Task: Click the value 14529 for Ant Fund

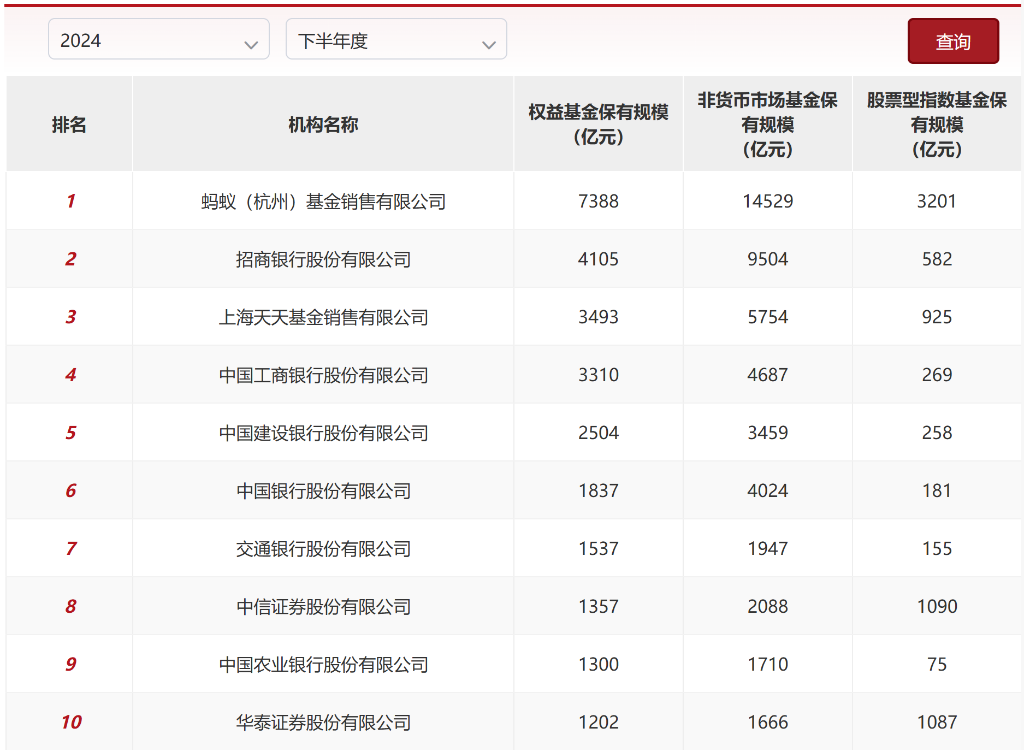Action: (x=766, y=201)
